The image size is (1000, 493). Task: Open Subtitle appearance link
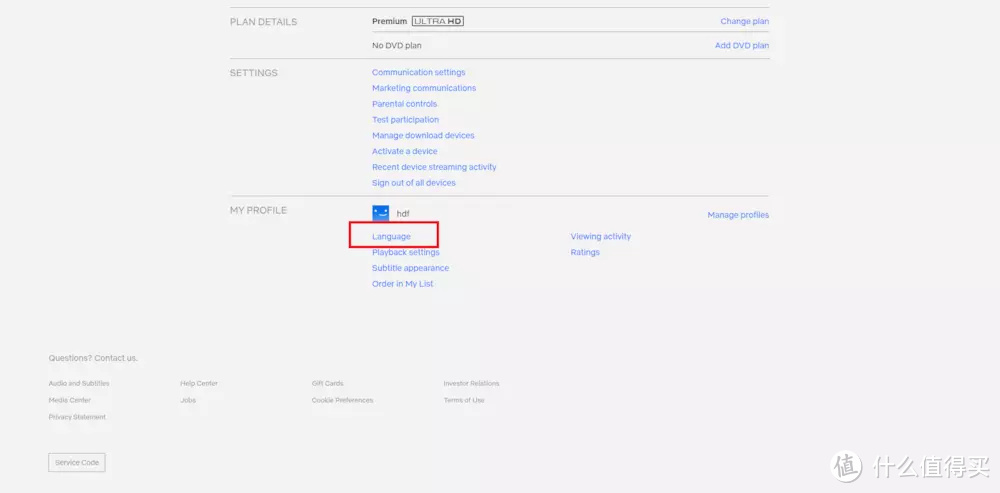(410, 268)
